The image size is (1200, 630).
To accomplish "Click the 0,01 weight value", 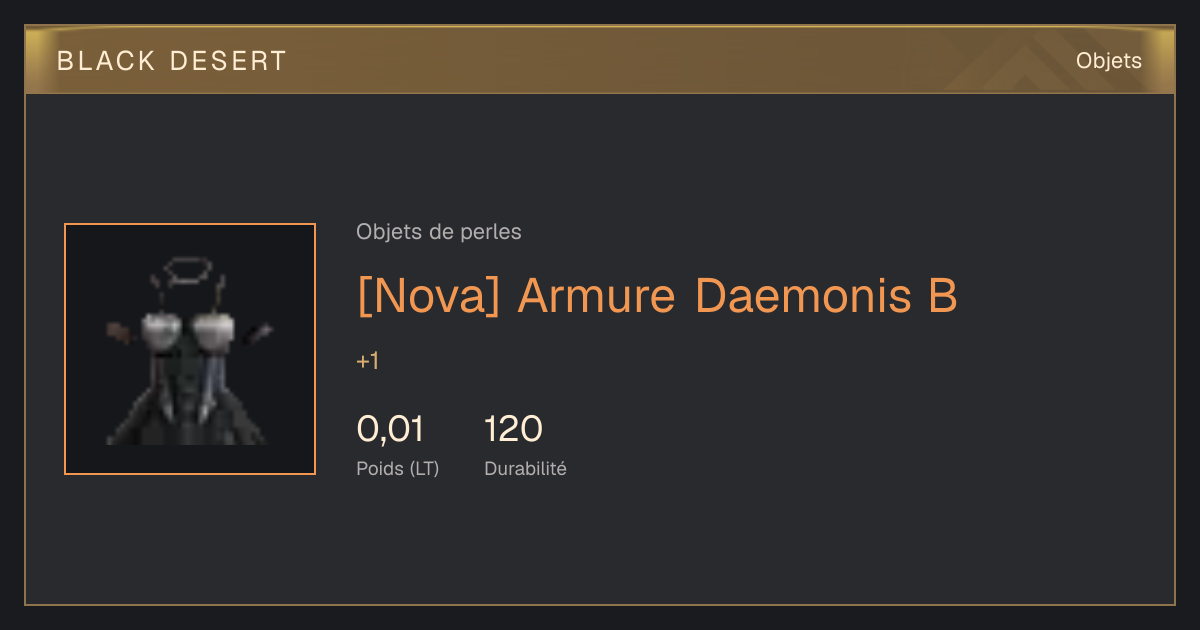I will coord(390,429).
